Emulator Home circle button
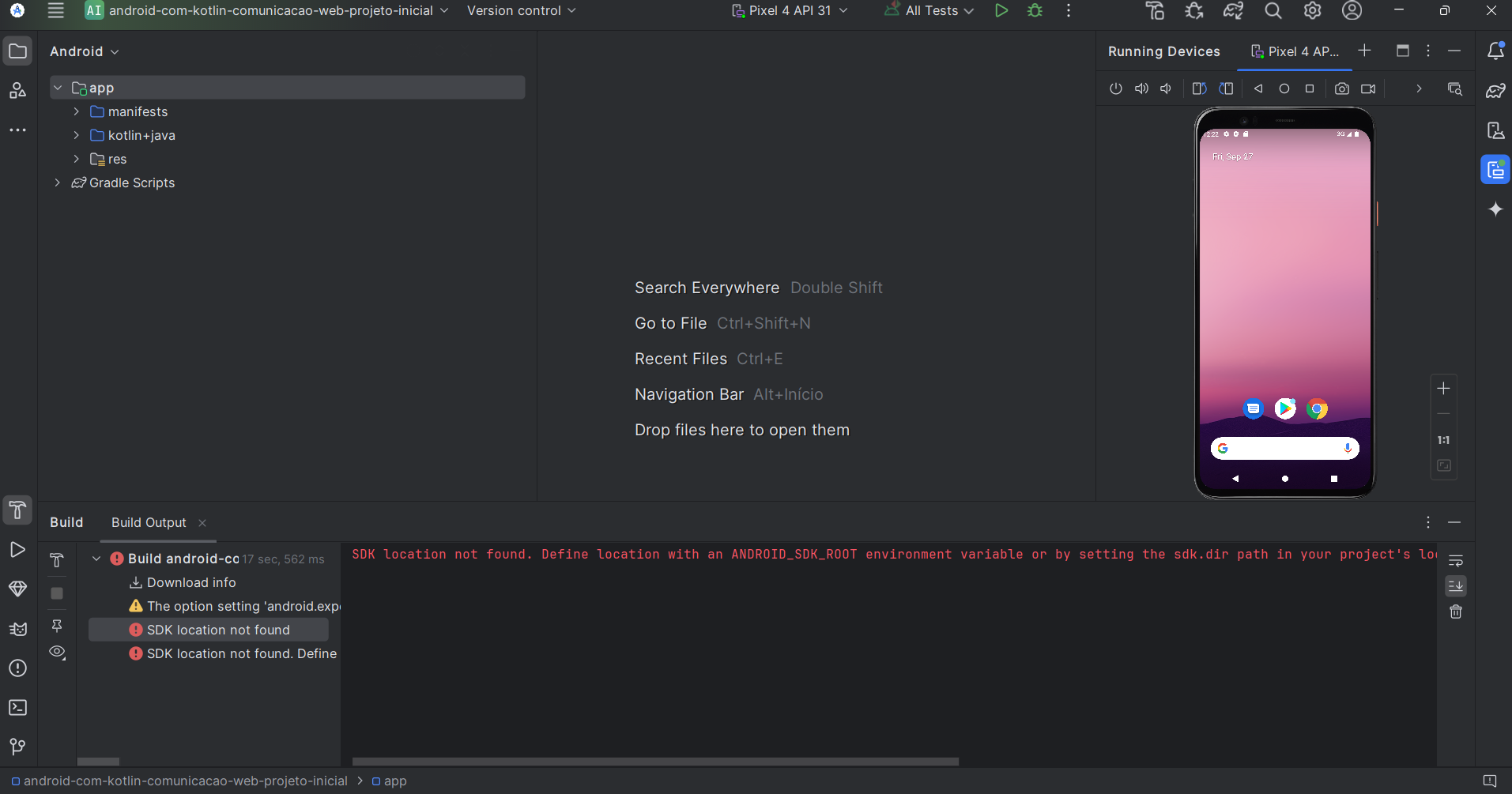Screen dimensions: 1512x794 1284,88
